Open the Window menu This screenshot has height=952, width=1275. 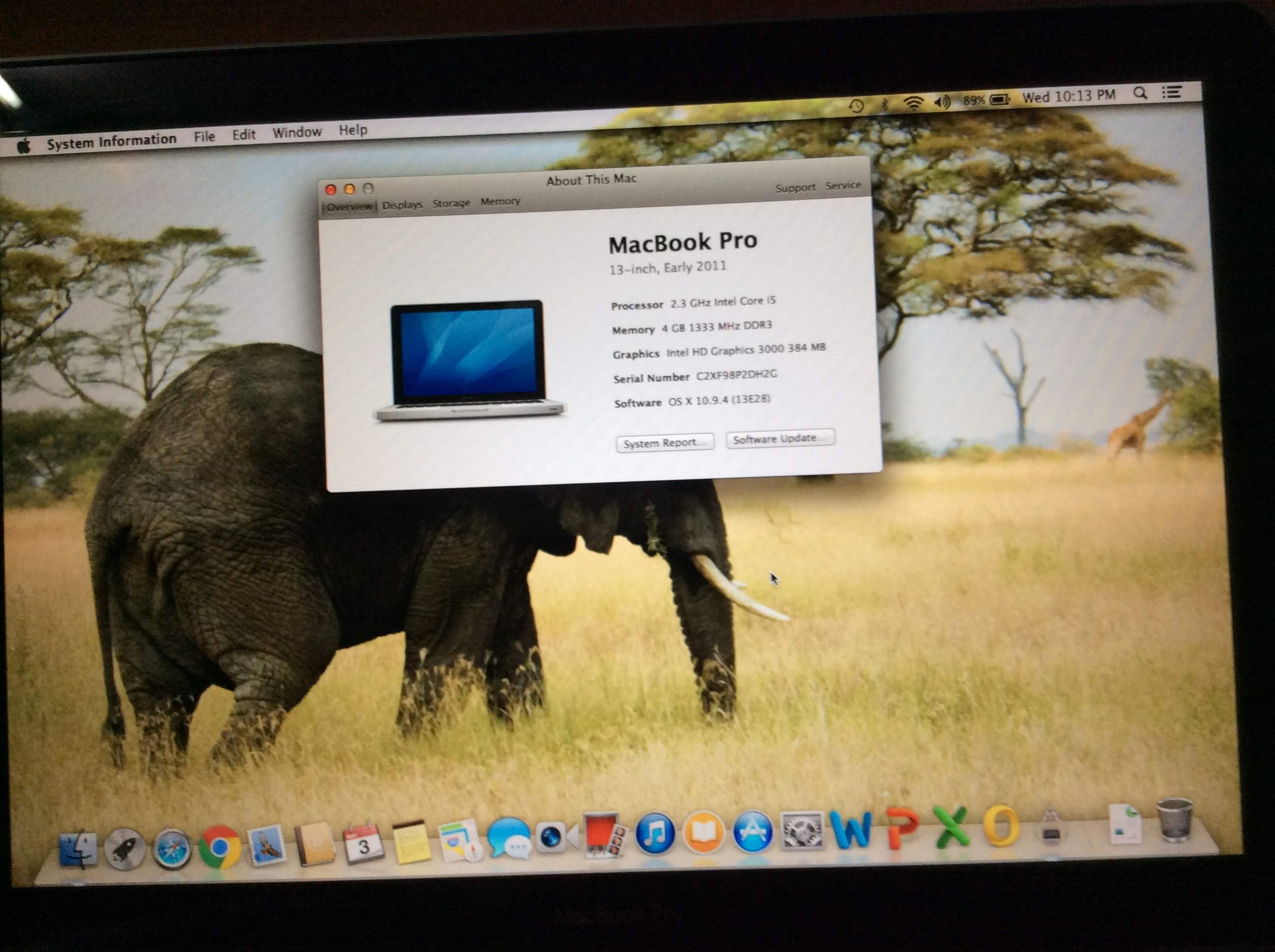click(297, 133)
